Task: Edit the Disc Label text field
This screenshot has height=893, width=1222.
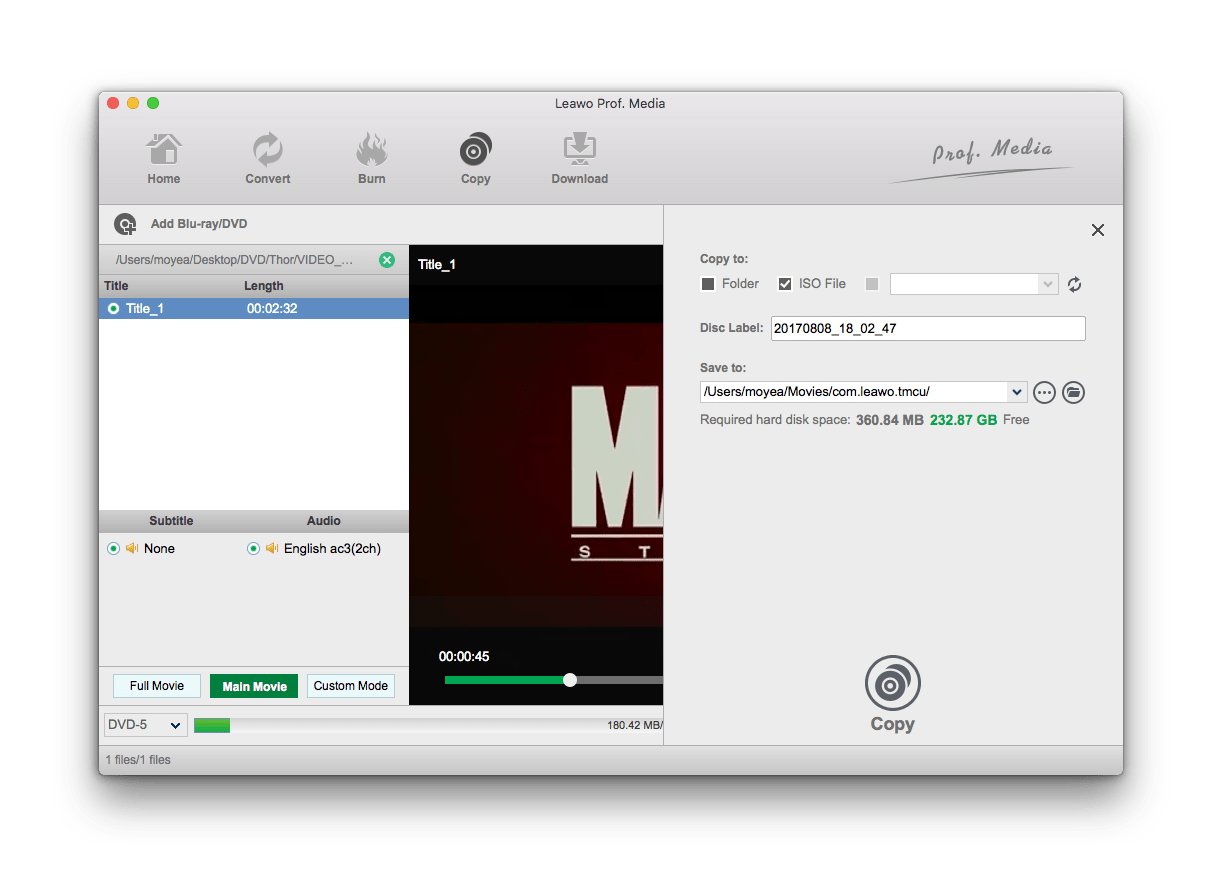Action: pyautogui.click(x=928, y=328)
